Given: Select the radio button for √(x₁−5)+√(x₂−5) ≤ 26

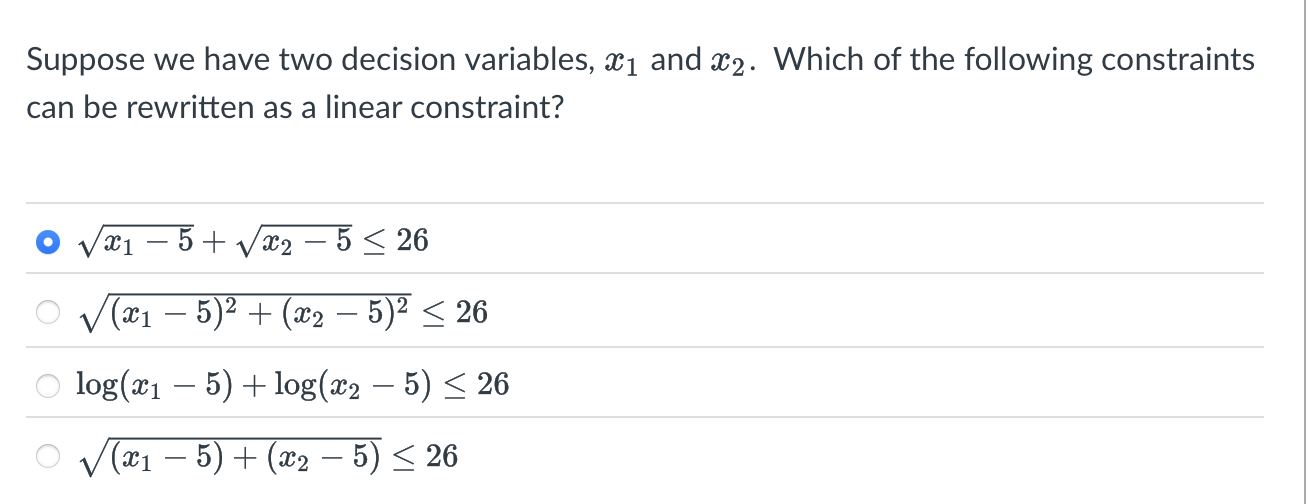Looking at the screenshot, I should point(47,242).
